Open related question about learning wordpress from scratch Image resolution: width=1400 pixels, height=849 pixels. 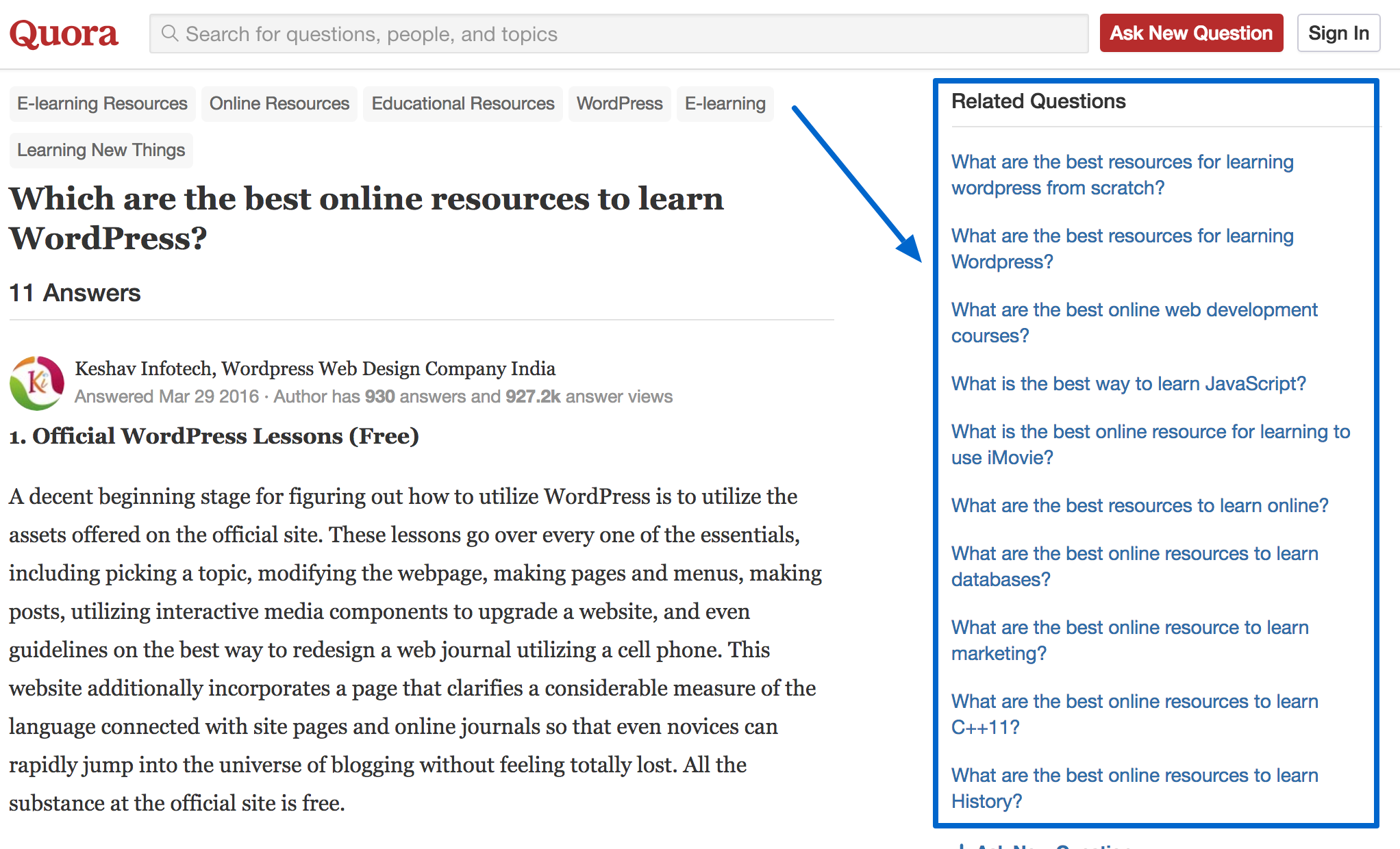[x=1122, y=175]
